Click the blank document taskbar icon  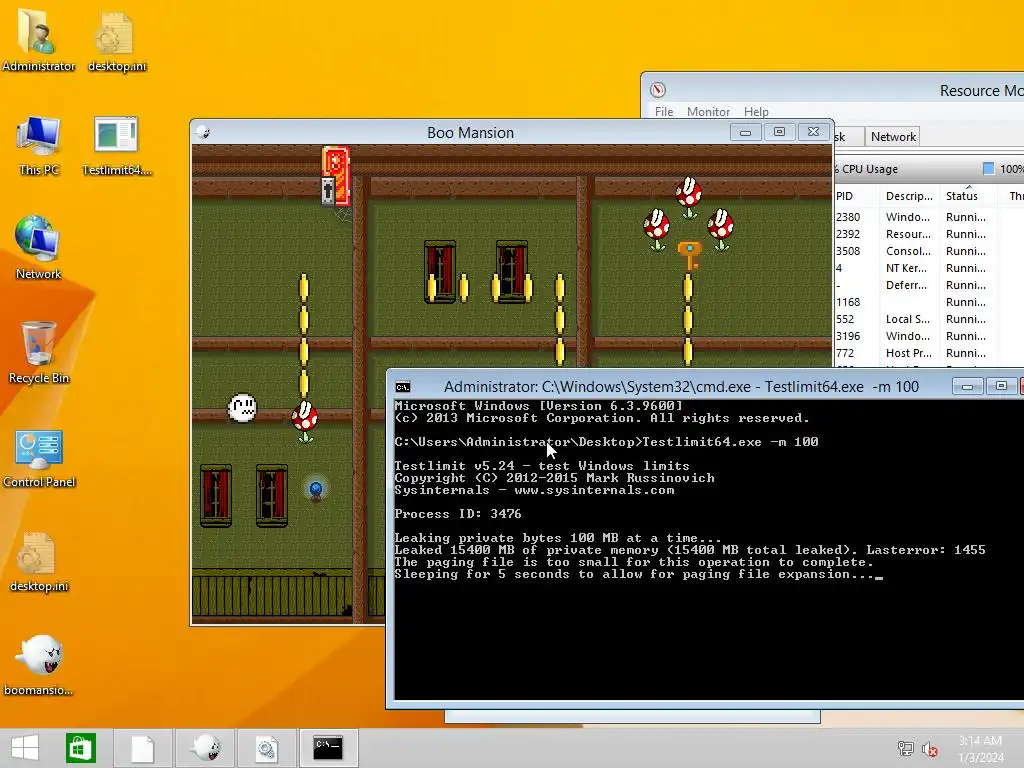click(x=142, y=748)
